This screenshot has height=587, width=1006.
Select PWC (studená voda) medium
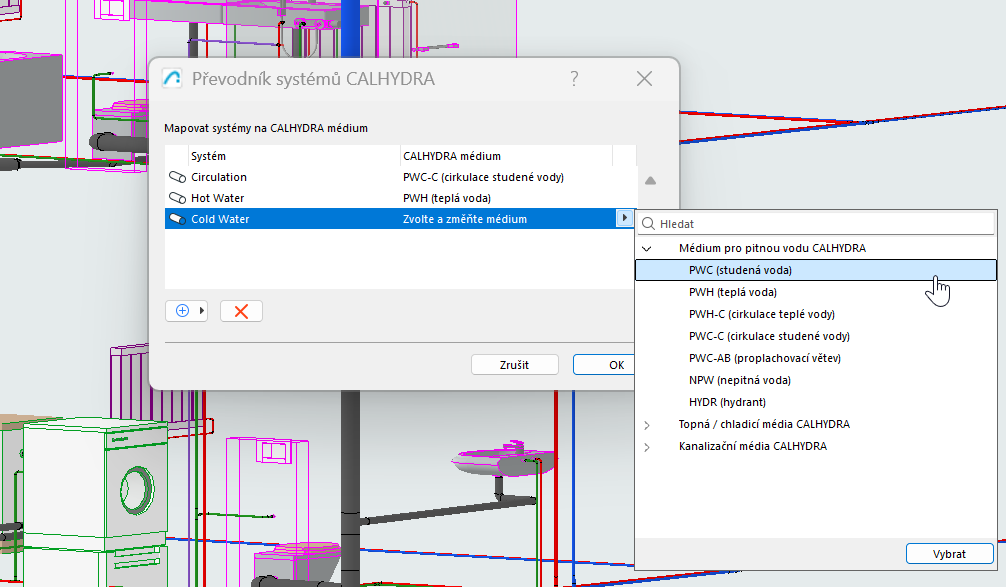point(815,270)
